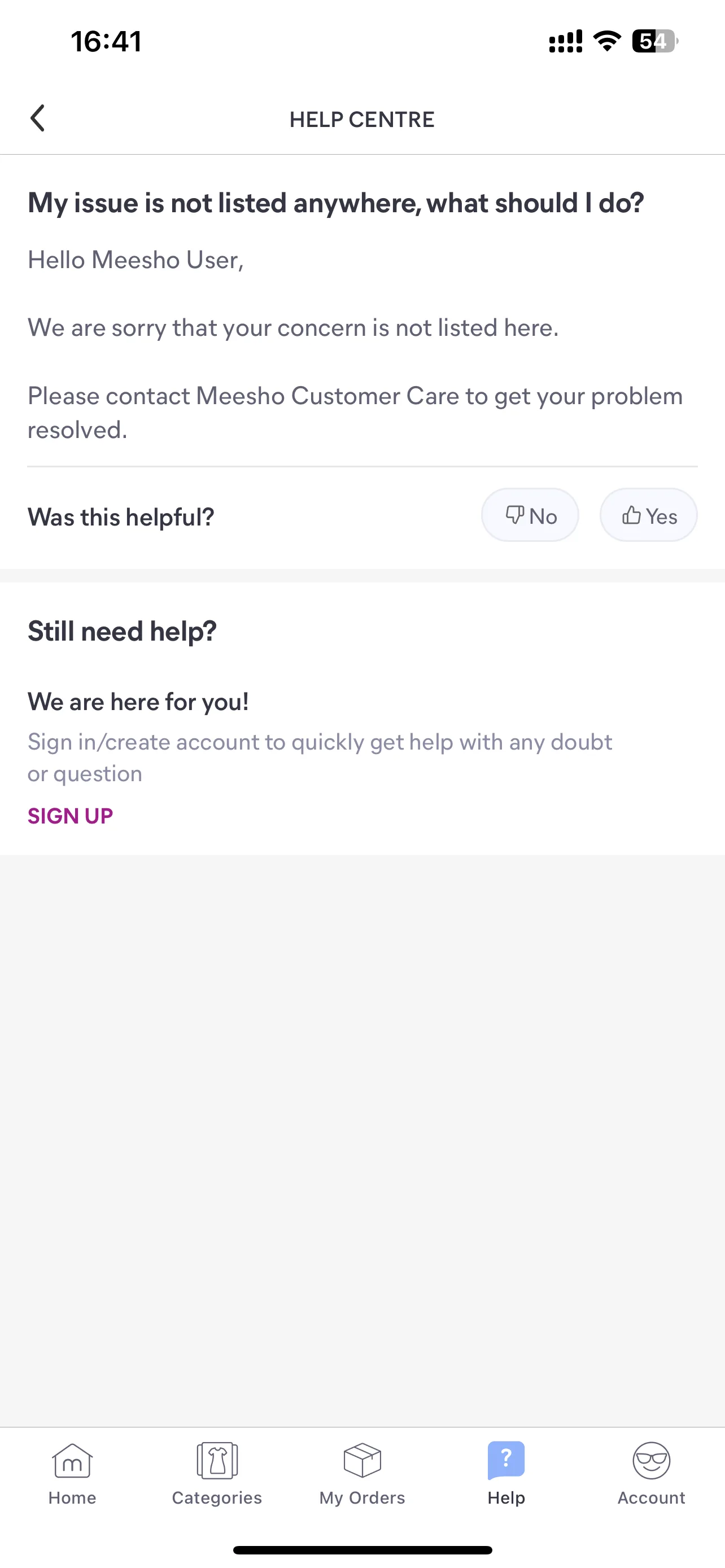Switch to the Categories tab label

[x=217, y=1497]
